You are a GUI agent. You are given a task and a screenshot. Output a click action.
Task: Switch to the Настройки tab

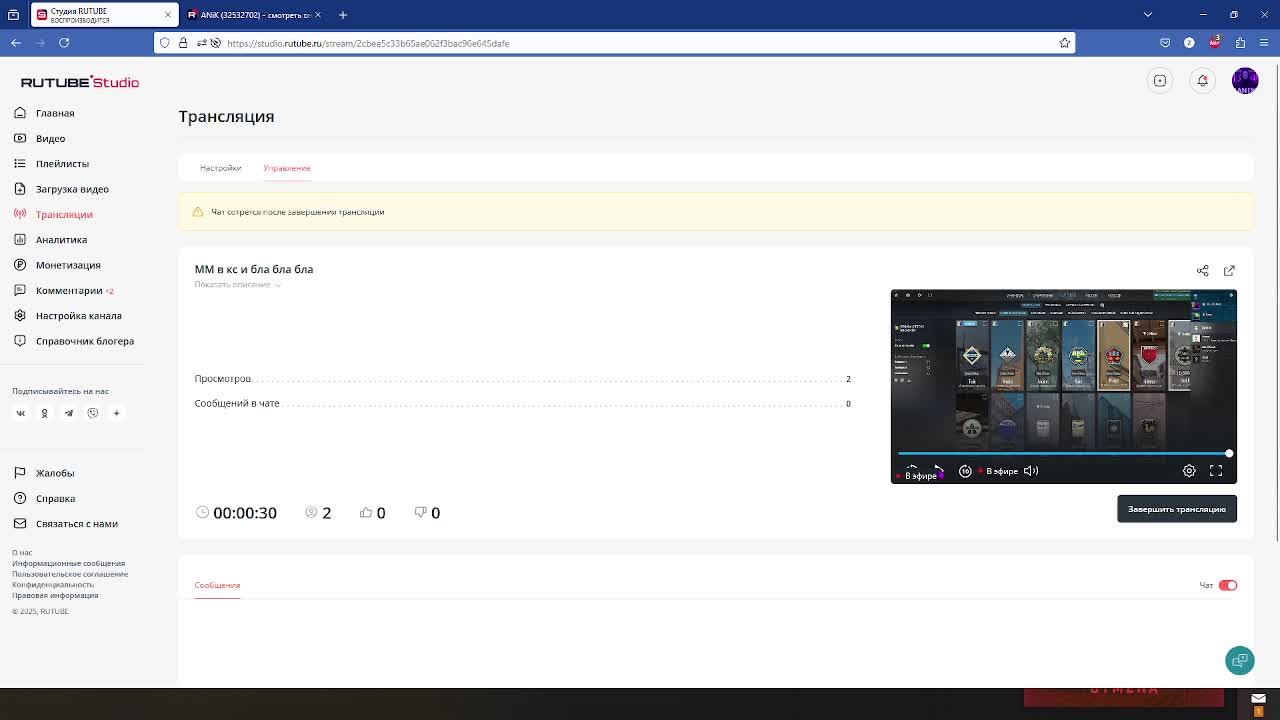[x=220, y=168]
